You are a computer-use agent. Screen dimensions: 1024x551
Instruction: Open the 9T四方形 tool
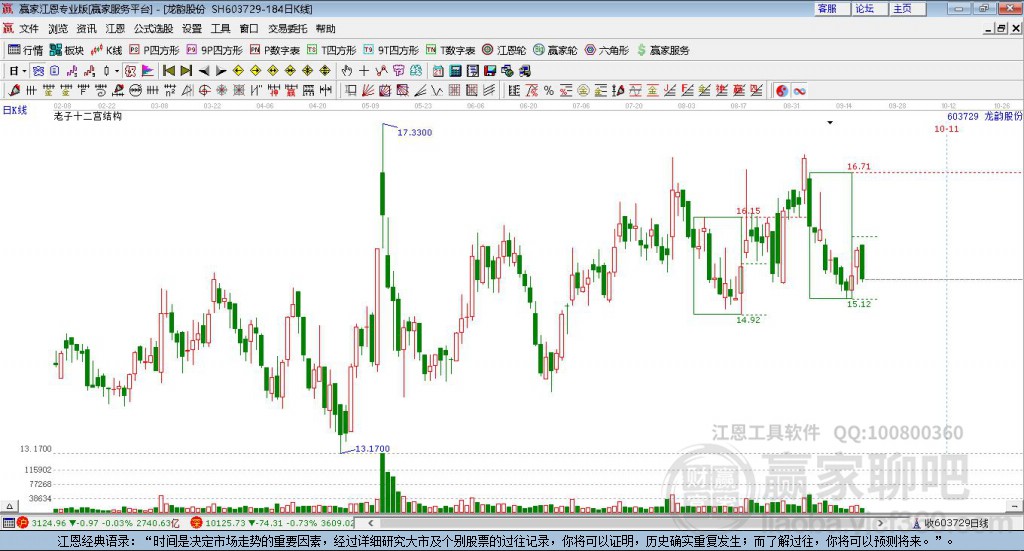pyautogui.click(x=391, y=50)
